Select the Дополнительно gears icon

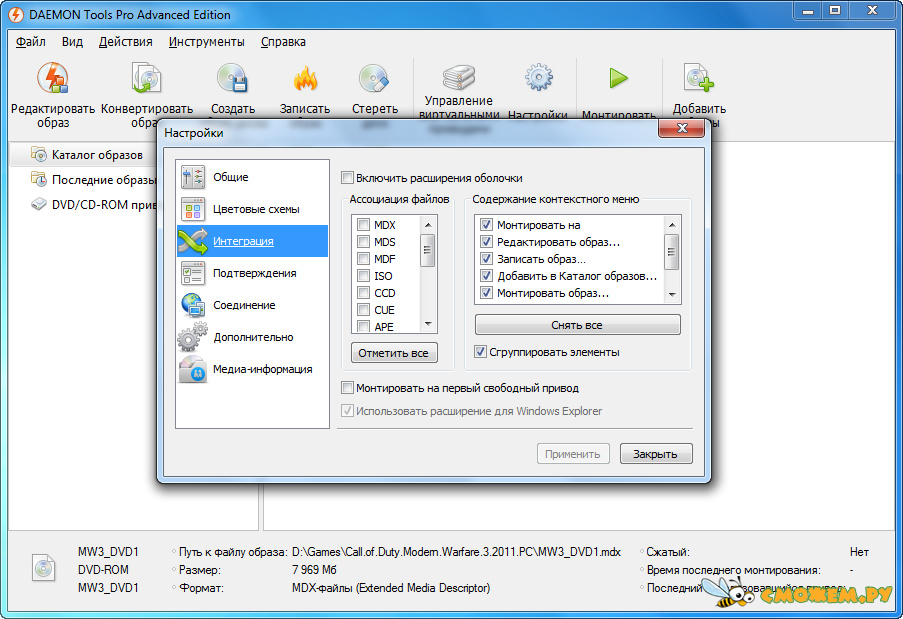[x=192, y=337]
